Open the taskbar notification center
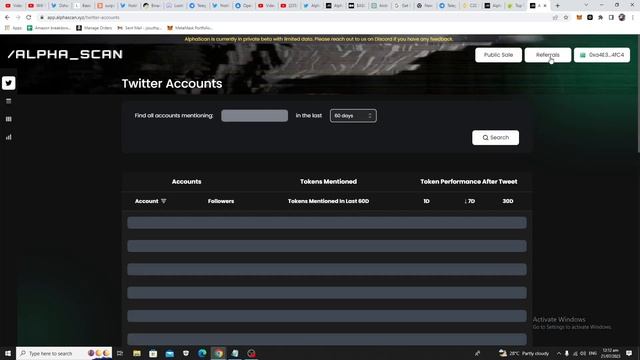Screen dimensions: 640x360 click(629, 353)
